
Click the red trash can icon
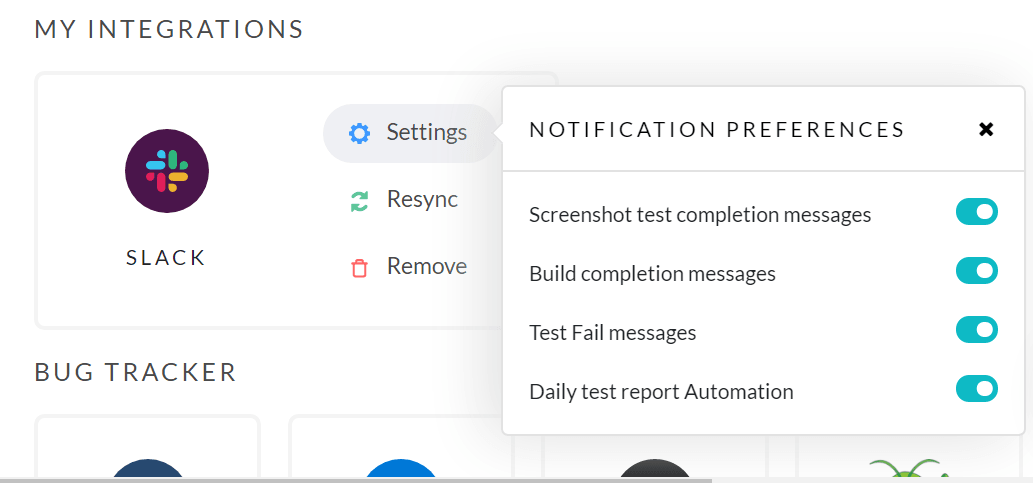[359, 267]
